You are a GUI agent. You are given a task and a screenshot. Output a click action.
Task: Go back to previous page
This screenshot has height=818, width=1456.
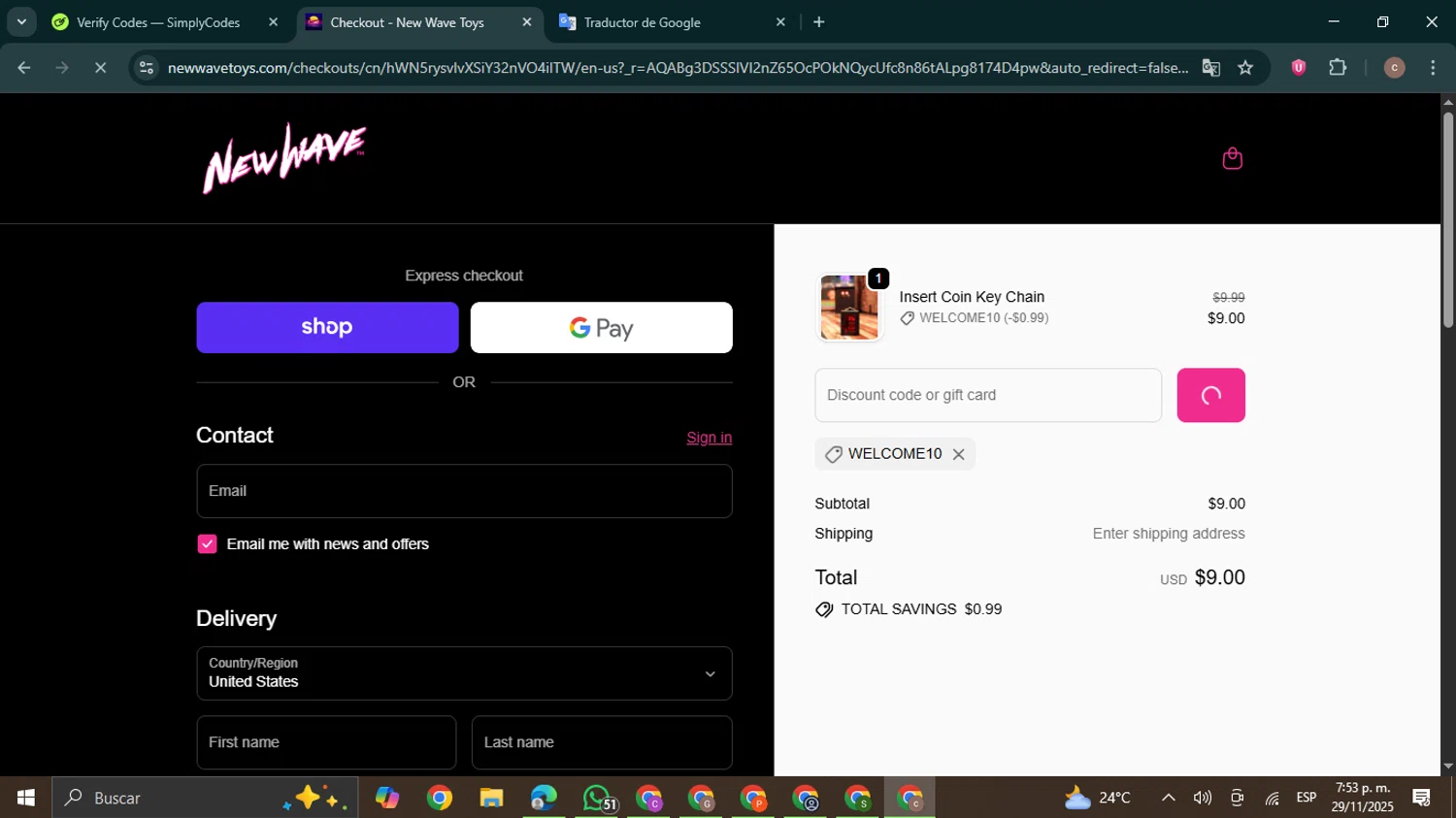pos(24,68)
